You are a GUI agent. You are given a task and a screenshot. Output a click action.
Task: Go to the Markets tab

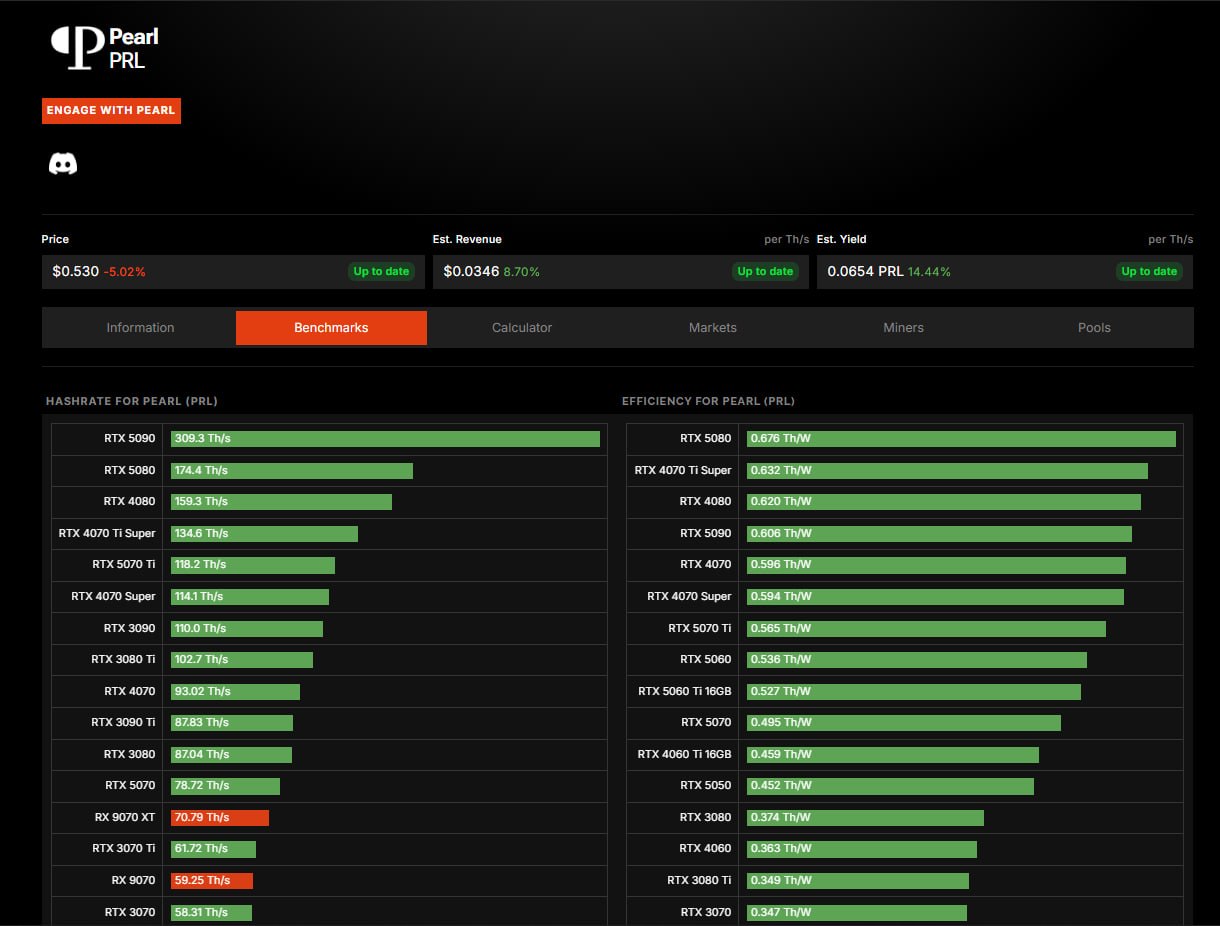(713, 328)
